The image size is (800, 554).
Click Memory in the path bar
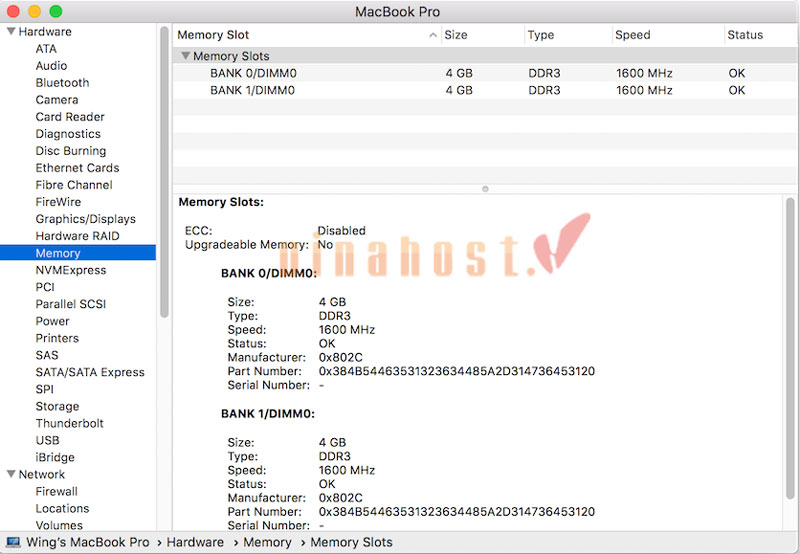(267, 542)
